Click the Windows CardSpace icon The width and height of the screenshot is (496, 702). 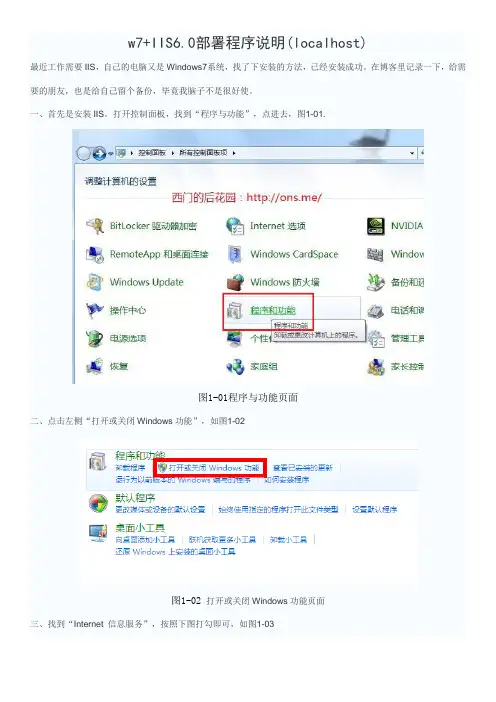pos(235,254)
